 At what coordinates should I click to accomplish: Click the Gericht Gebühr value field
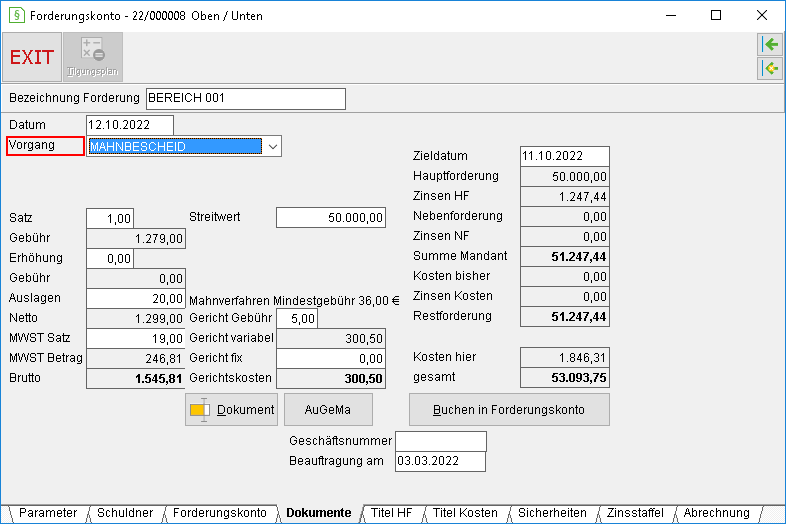tap(297, 318)
